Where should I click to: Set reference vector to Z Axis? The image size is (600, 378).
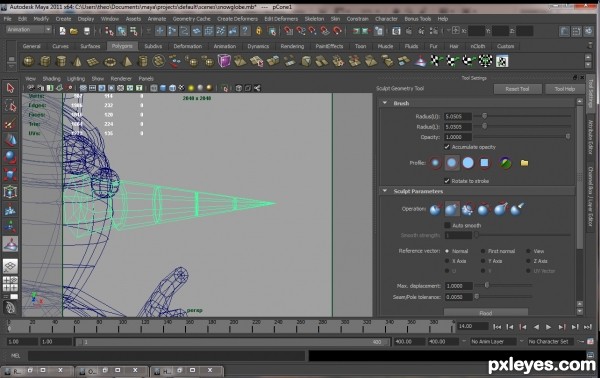tap(528, 261)
